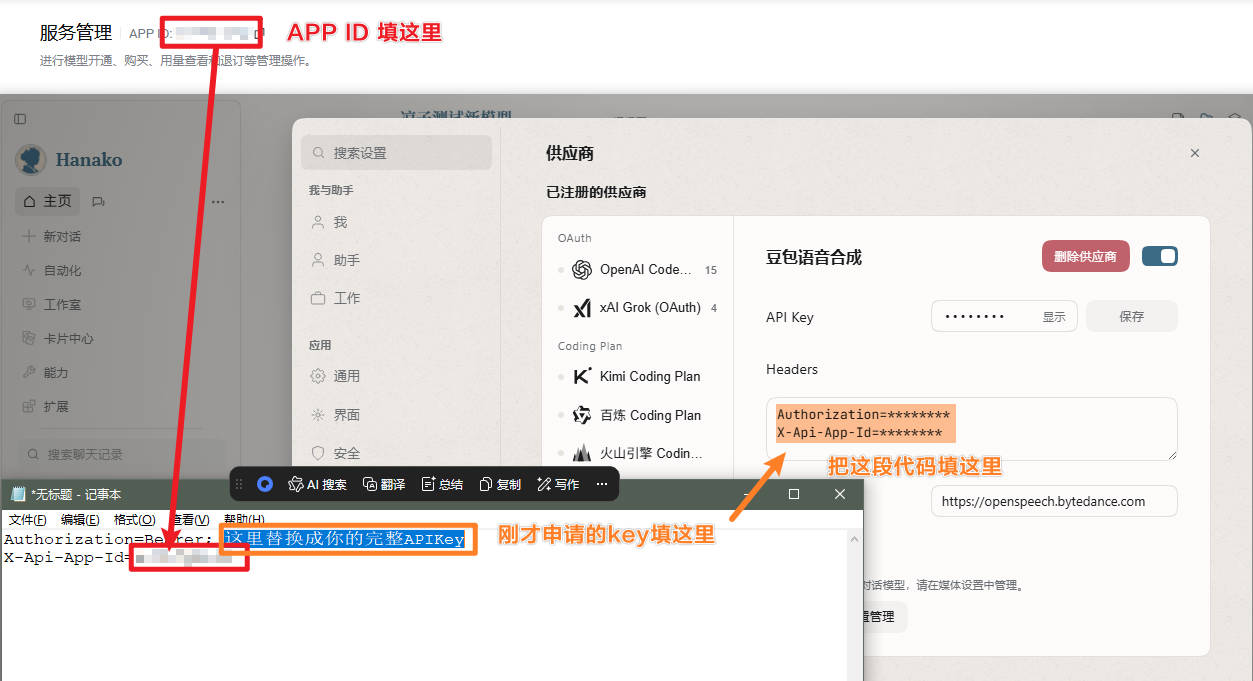Screen dimensions: 1253x681
Task: Collapse Hanako sidebar panel icon
Action: coord(20,119)
